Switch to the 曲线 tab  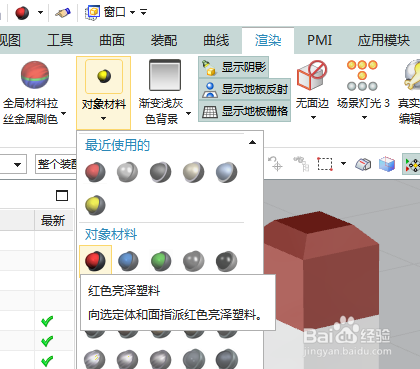(x=216, y=40)
